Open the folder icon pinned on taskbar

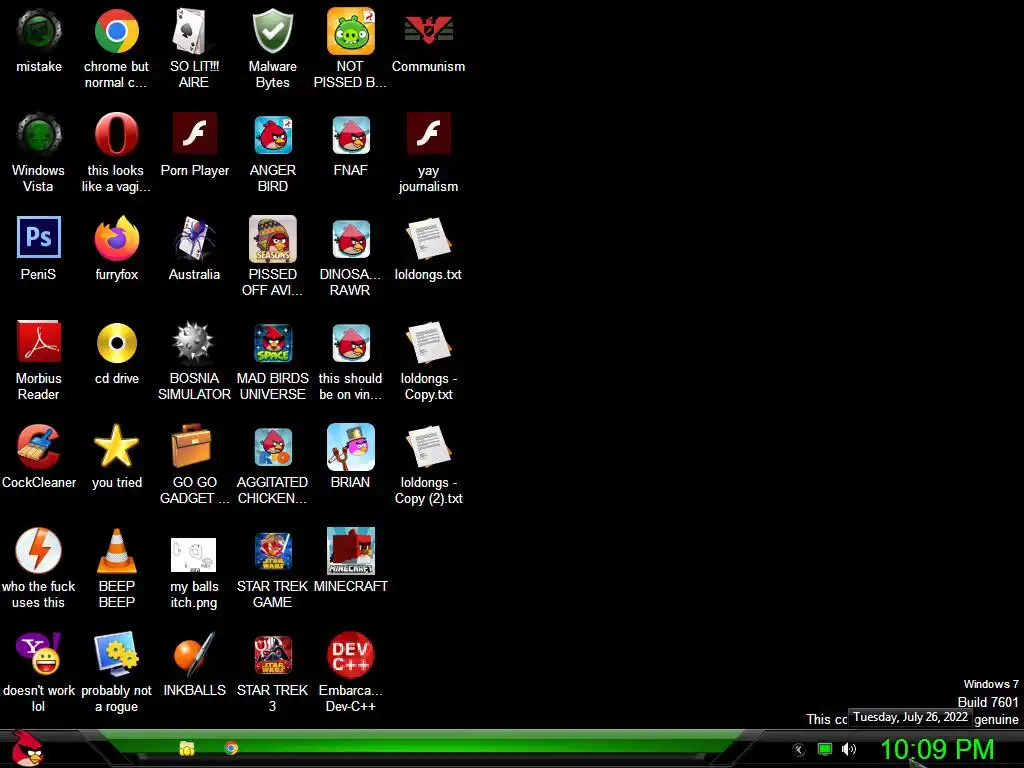click(187, 748)
